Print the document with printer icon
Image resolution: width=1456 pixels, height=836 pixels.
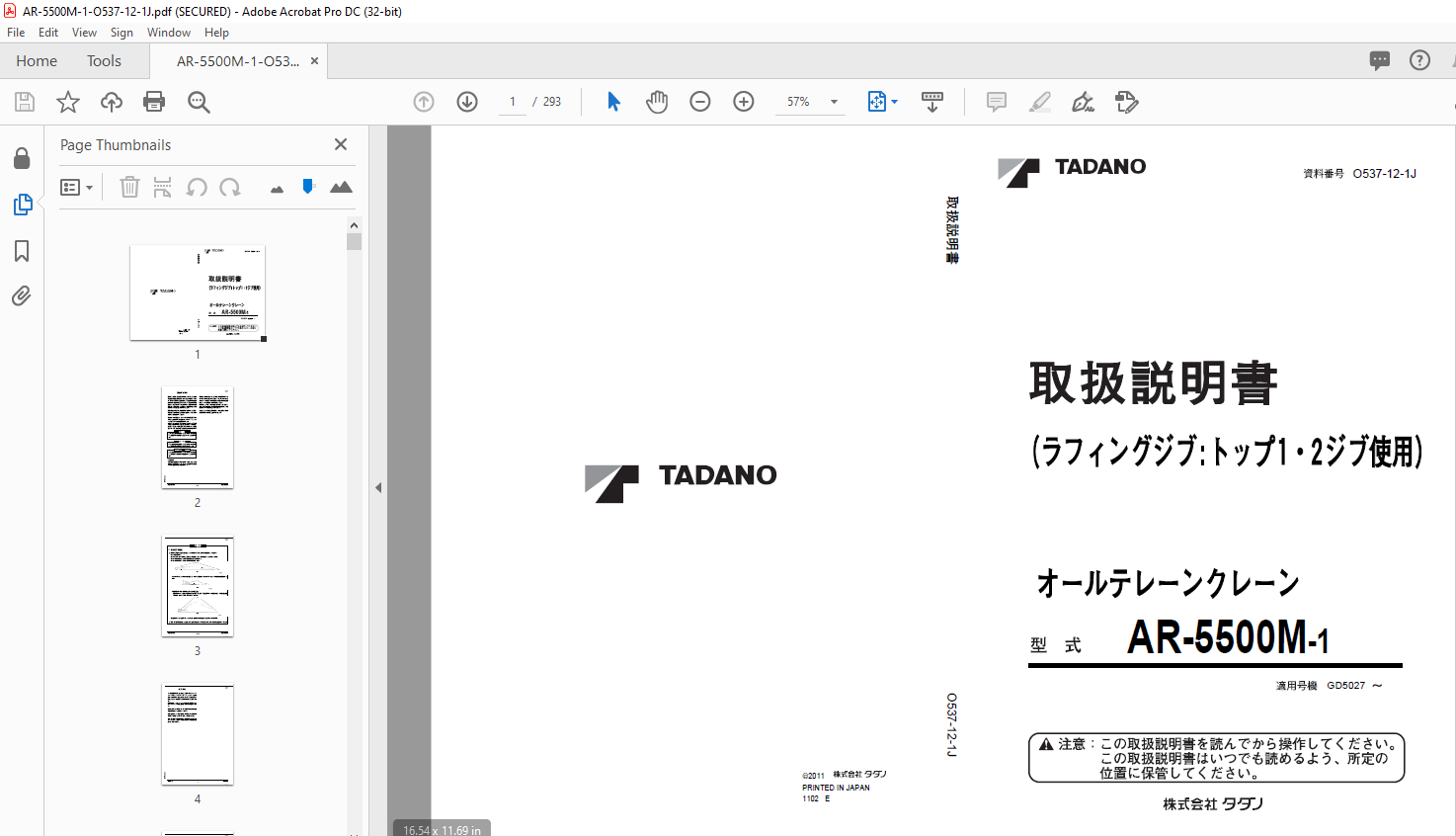point(154,102)
